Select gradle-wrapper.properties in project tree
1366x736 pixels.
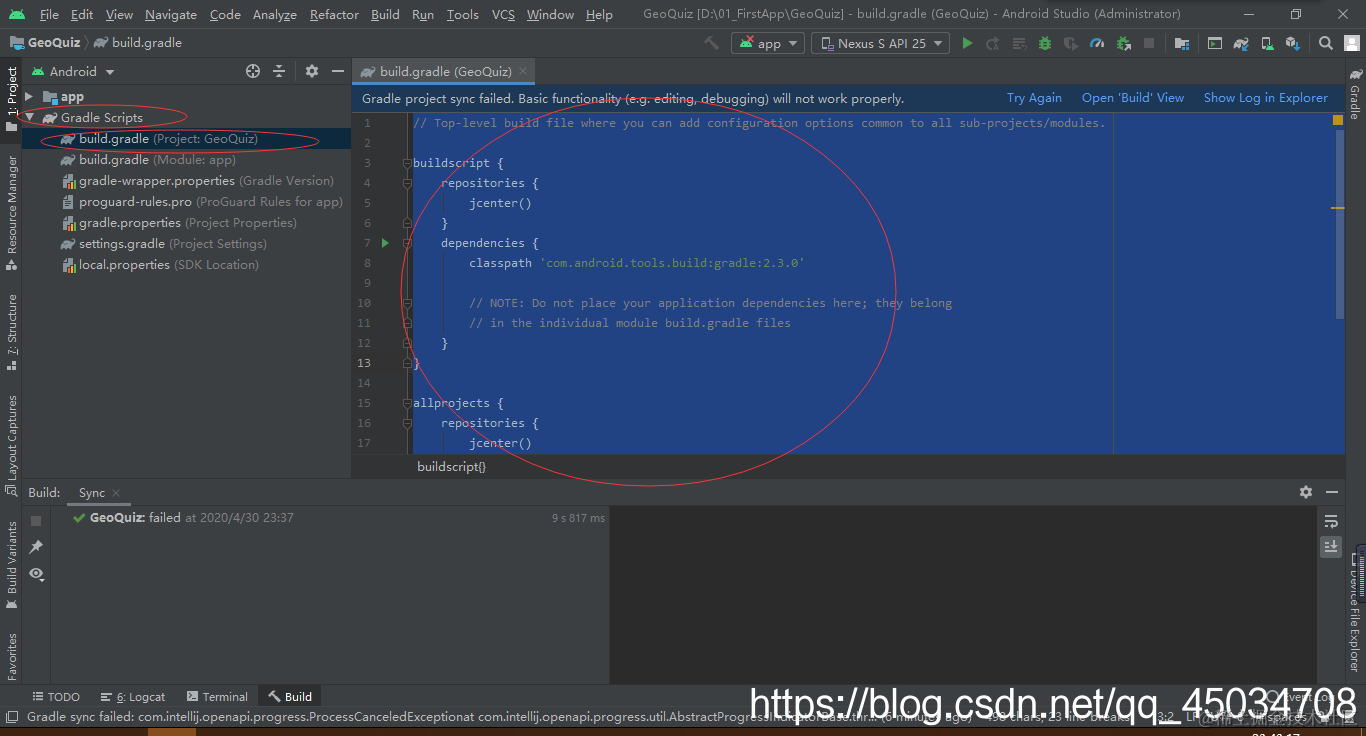(x=198, y=181)
